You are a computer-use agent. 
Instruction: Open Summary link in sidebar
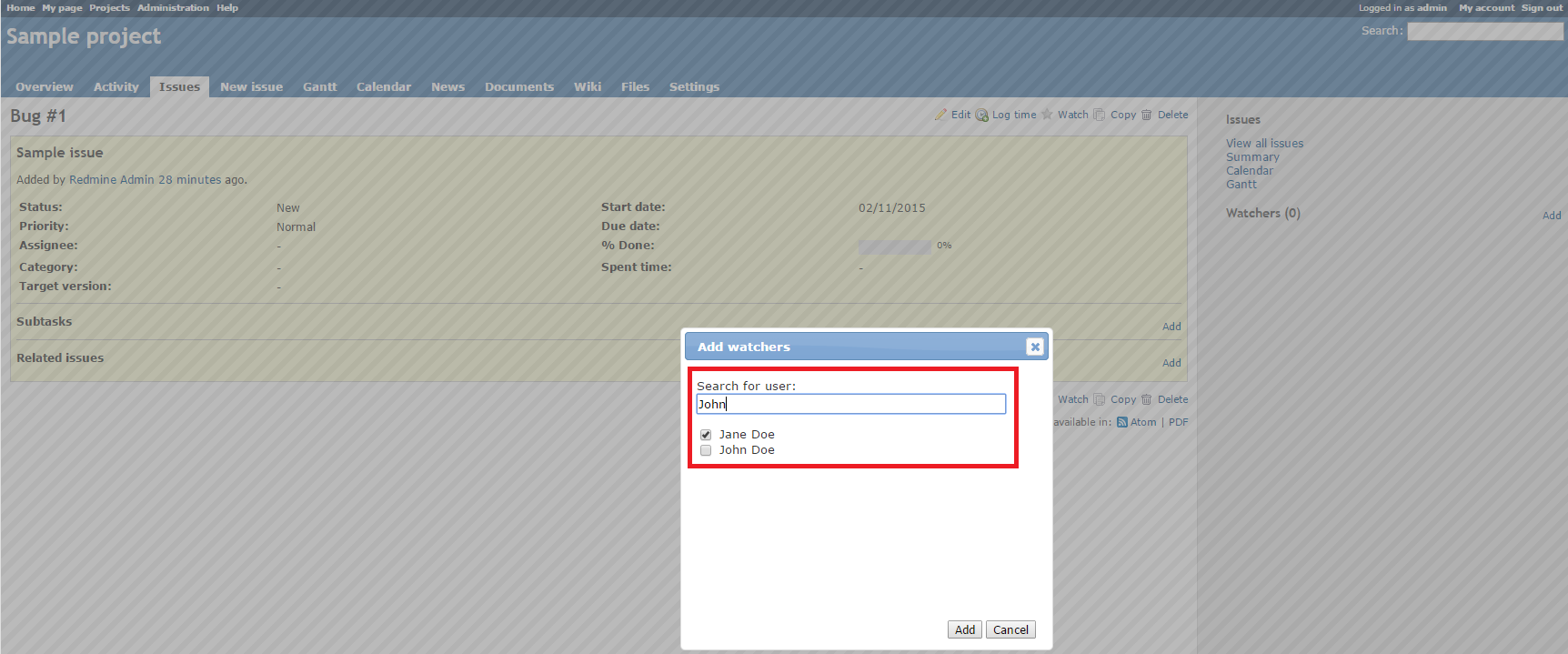click(1252, 157)
